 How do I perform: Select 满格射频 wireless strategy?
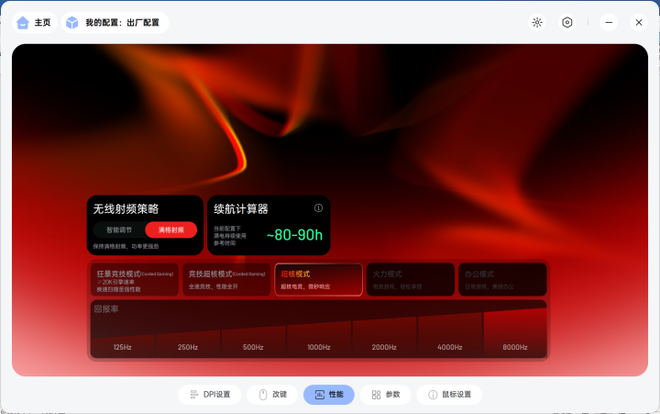171,230
